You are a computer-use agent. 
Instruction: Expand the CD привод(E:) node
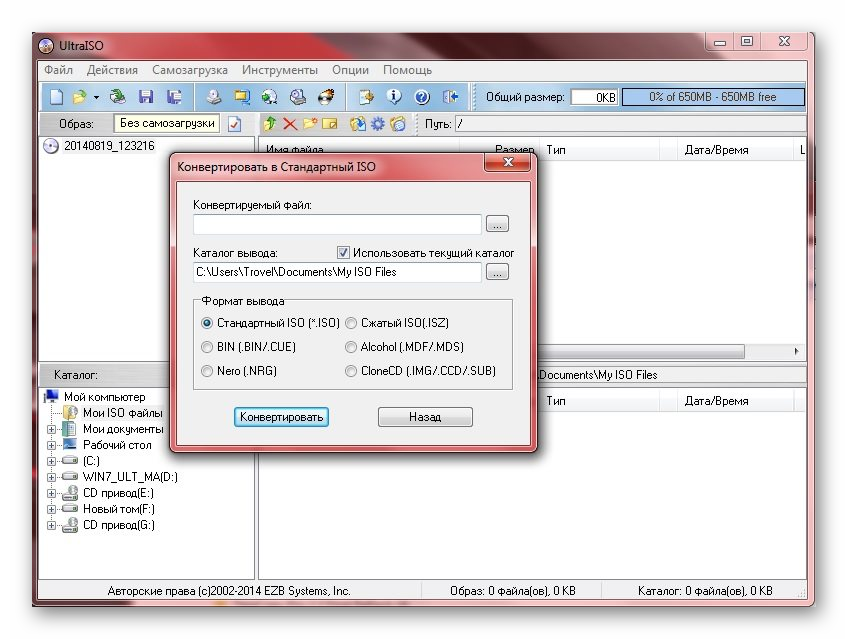[51, 494]
